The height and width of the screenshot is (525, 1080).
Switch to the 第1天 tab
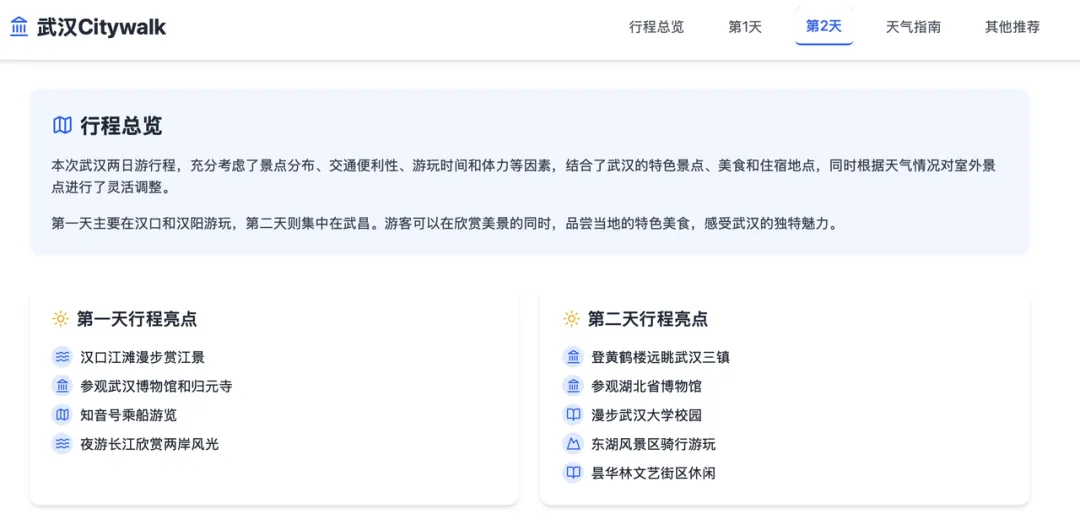coord(745,28)
